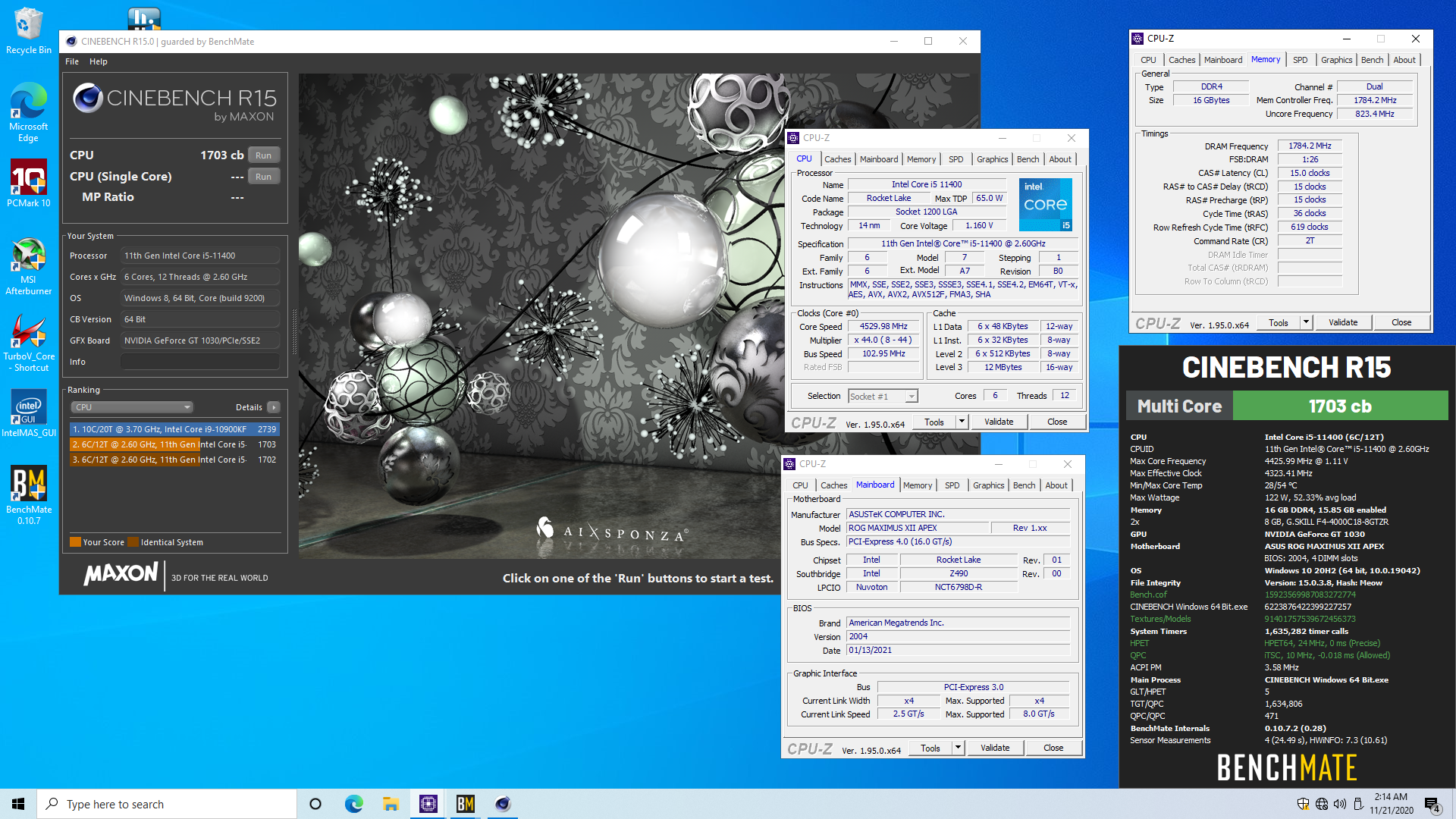Image resolution: width=1456 pixels, height=819 pixels.
Task: Launch Microsoft Edge from the desktop
Action: pos(28,111)
